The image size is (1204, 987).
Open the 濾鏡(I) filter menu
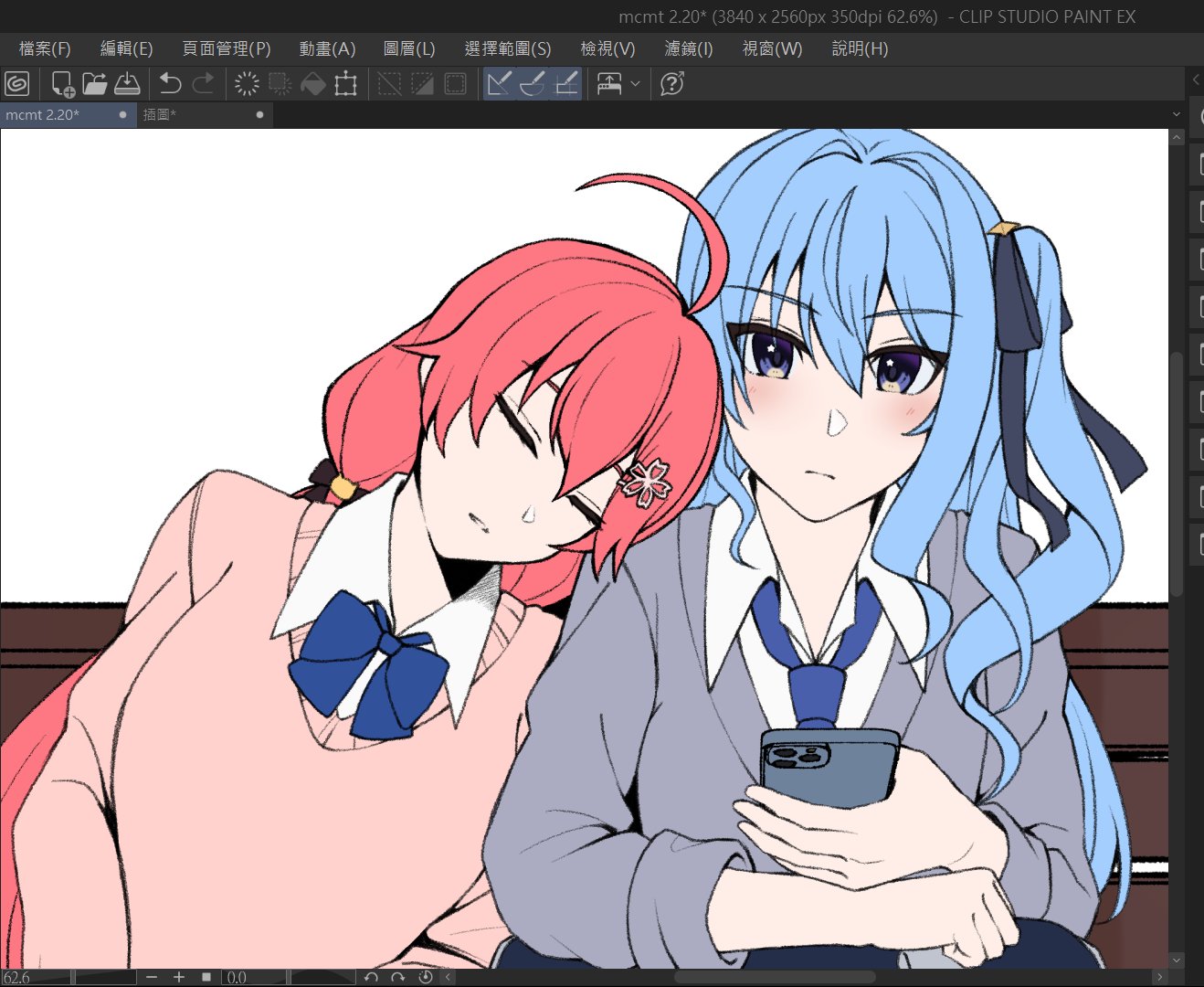688,48
